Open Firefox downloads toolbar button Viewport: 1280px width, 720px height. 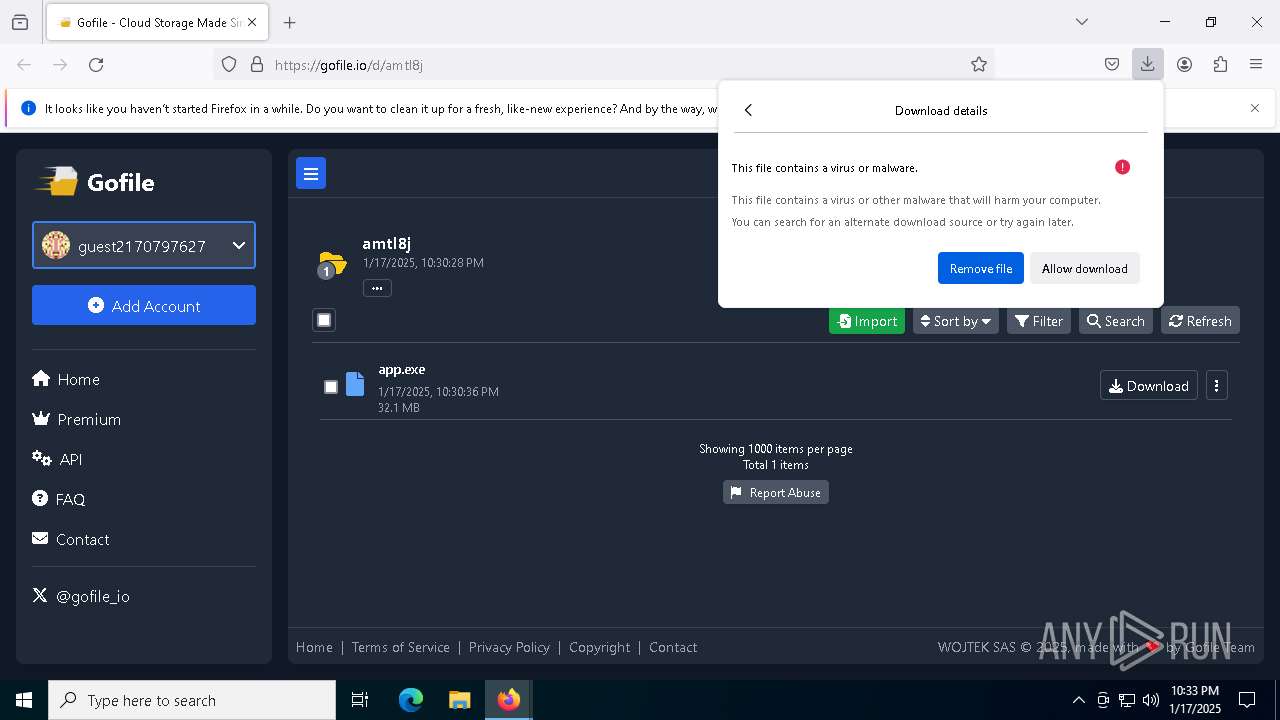pos(1147,64)
